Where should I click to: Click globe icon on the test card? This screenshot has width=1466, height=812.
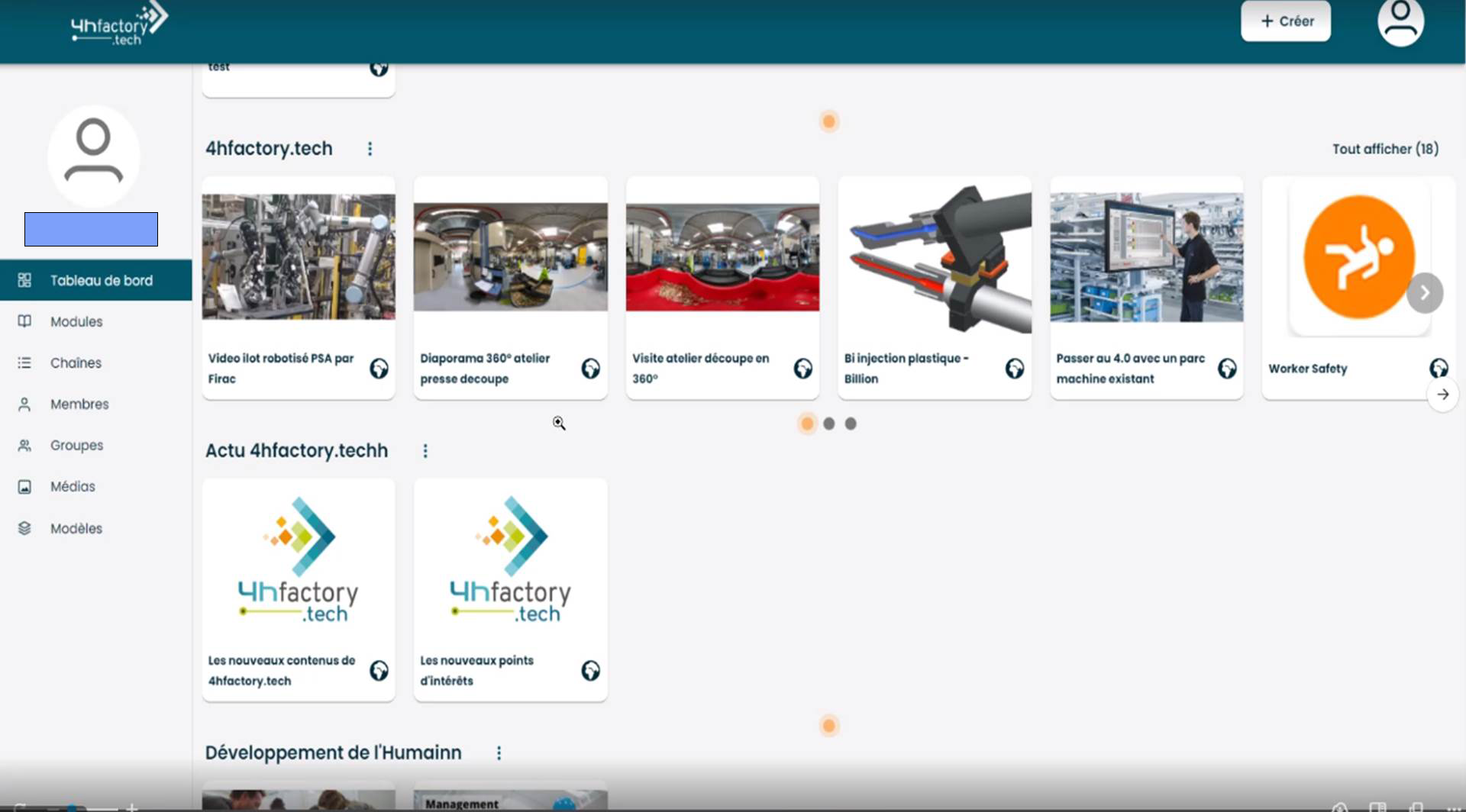379,68
